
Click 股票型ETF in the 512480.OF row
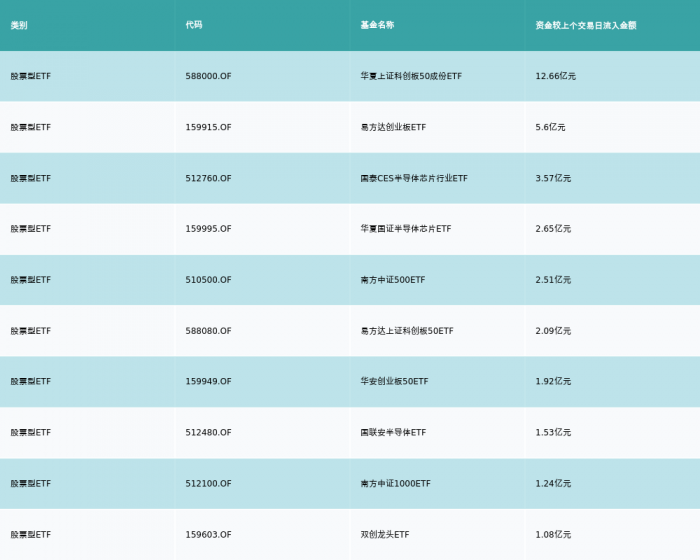tap(31, 432)
